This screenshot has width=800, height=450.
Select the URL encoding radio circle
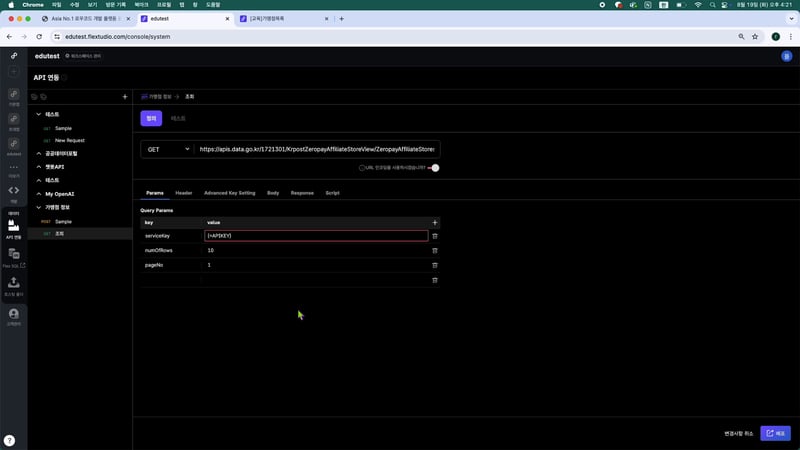362,168
